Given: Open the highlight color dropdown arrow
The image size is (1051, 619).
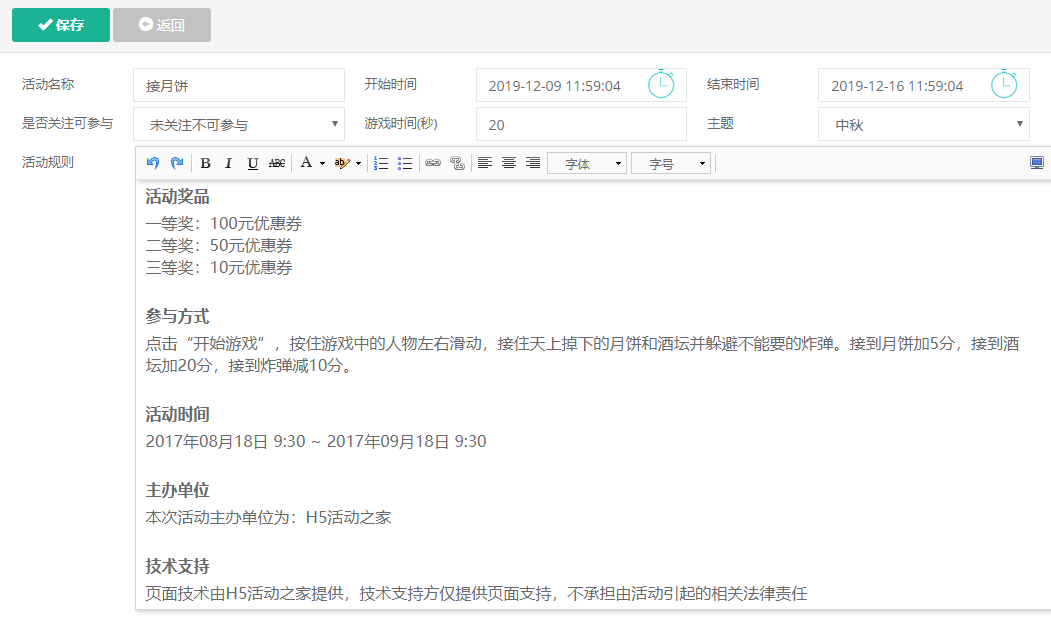Looking at the screenshot, I should click(x=359, y=164).
